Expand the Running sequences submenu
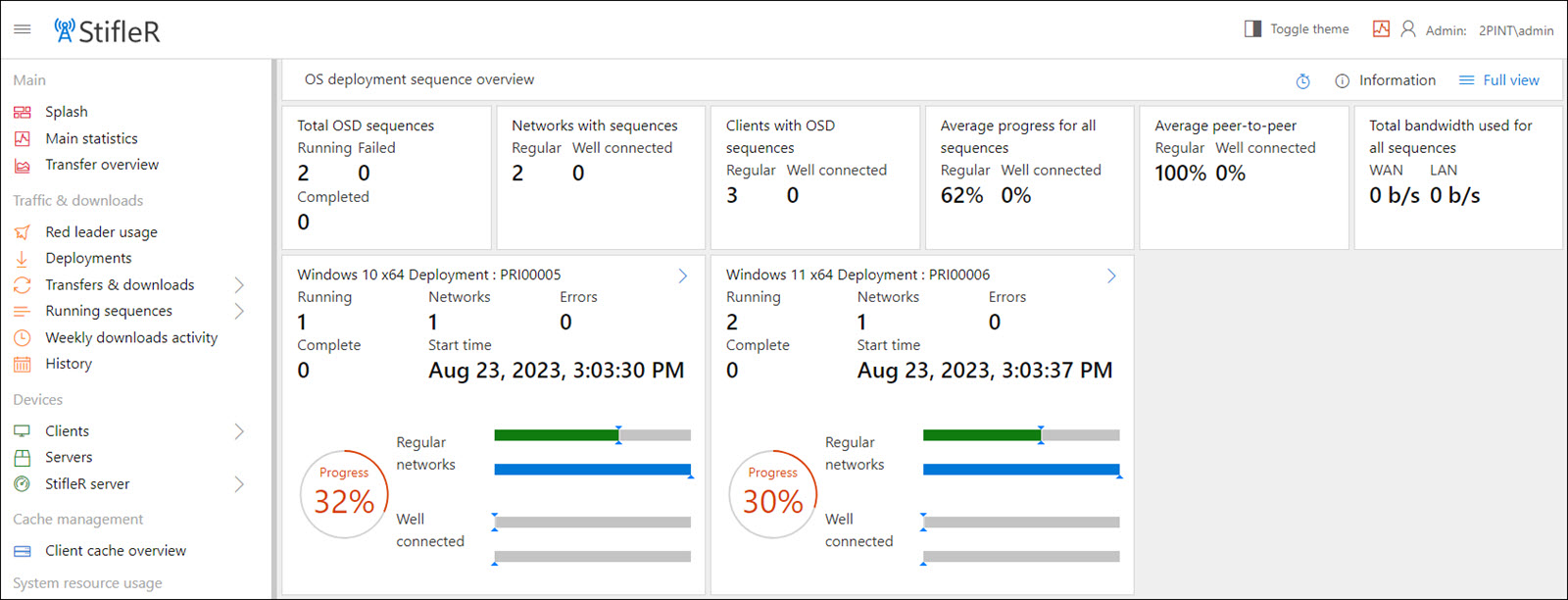 (239, 312)
